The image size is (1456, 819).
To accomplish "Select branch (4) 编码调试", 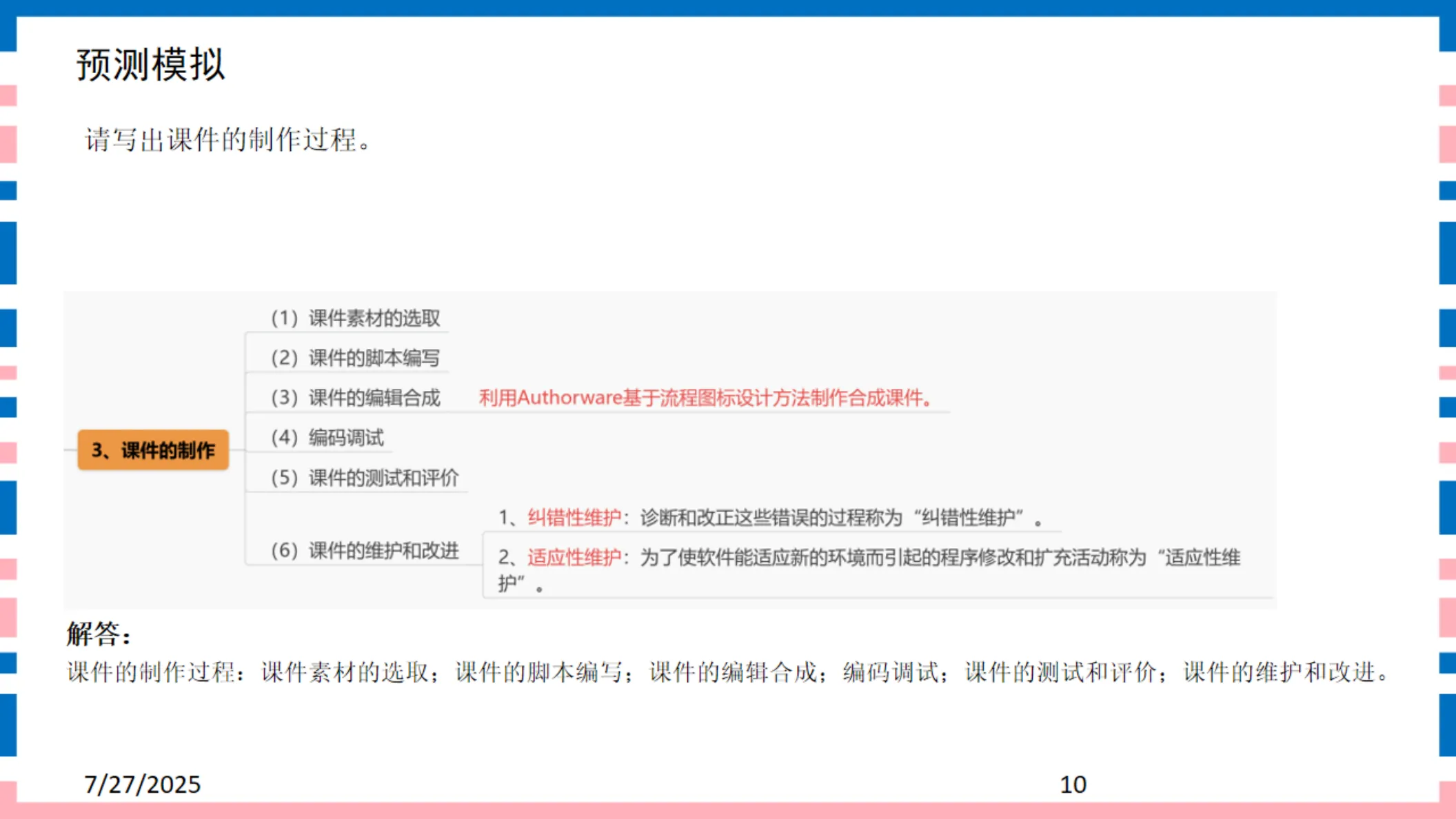I will pos(327,438).
